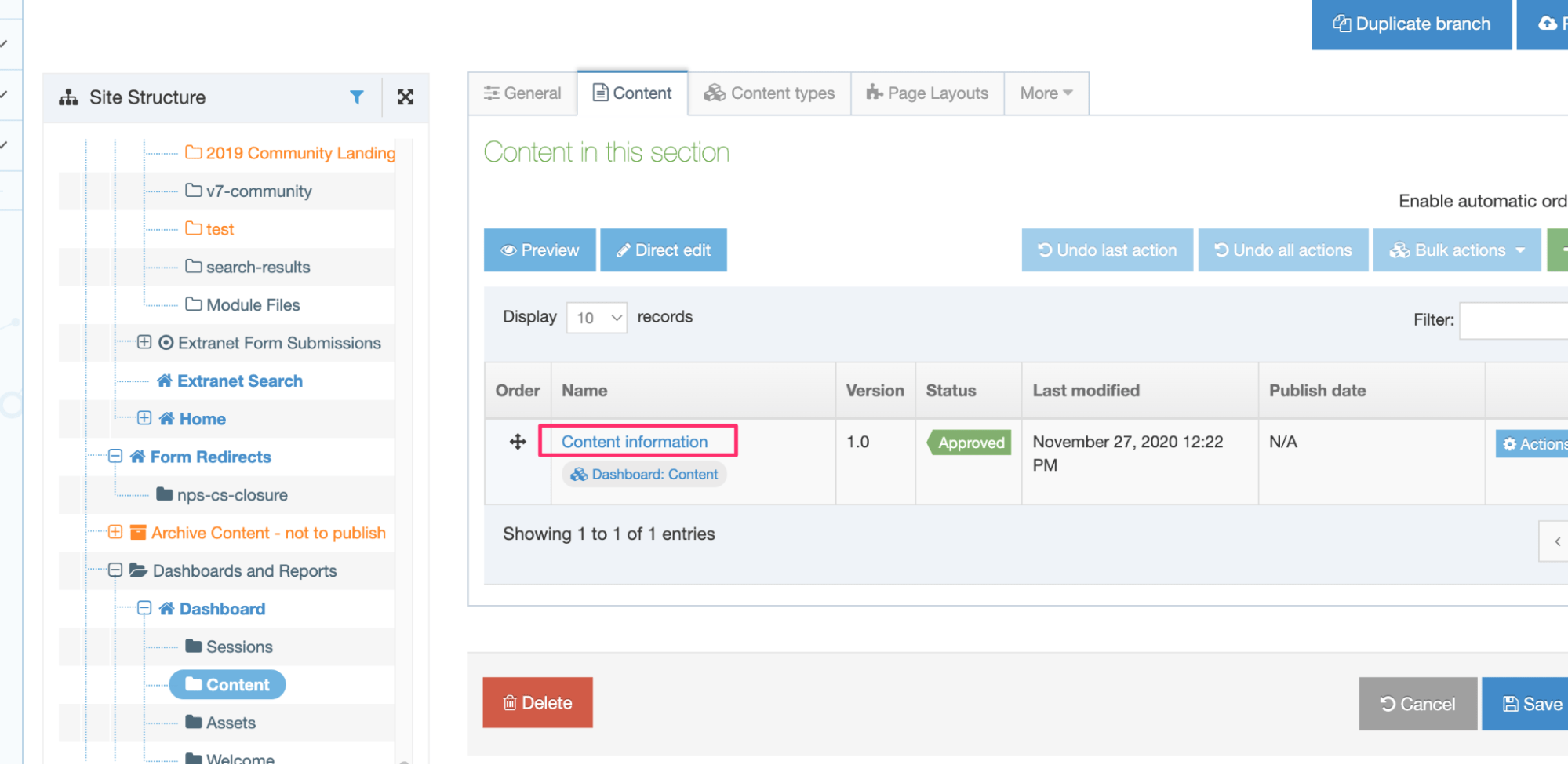Open the Display records count dropdown
Screen dimensions: 1568x765
coord(596,318)
